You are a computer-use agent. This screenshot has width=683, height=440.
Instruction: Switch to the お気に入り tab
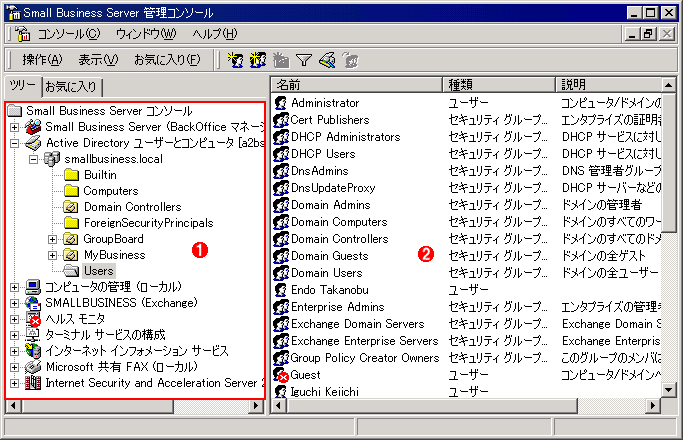point(71,87)
